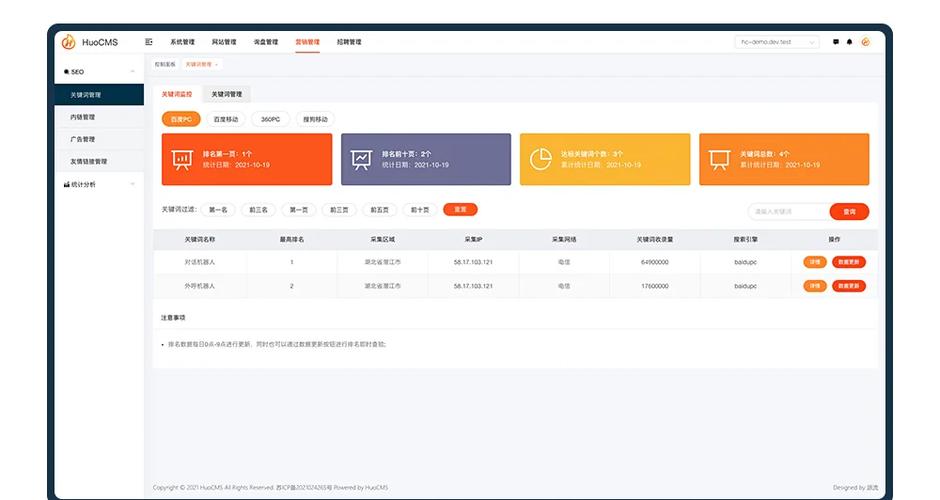Click the 最高排名 column header
Screen dimensions: 940x500
pyautogui.click(x=292, y=239)
